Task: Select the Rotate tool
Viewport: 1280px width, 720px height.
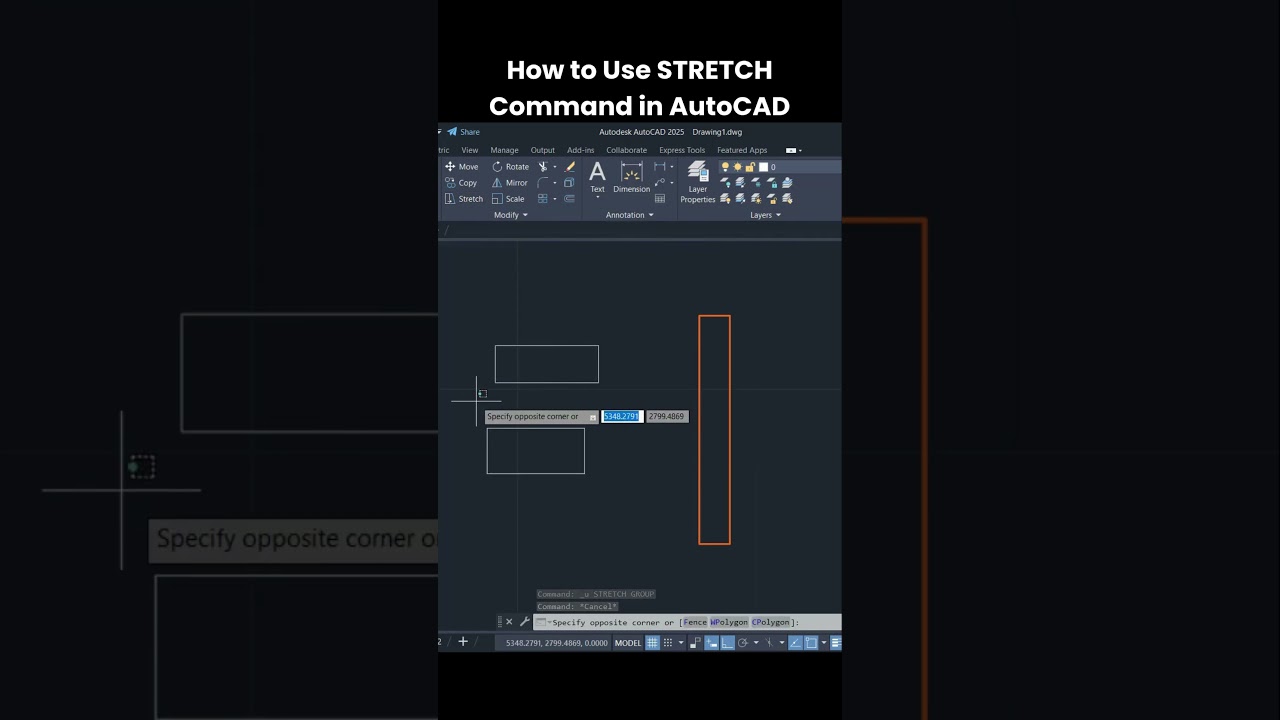Action: pyautogui.click(x=511, y=167)
